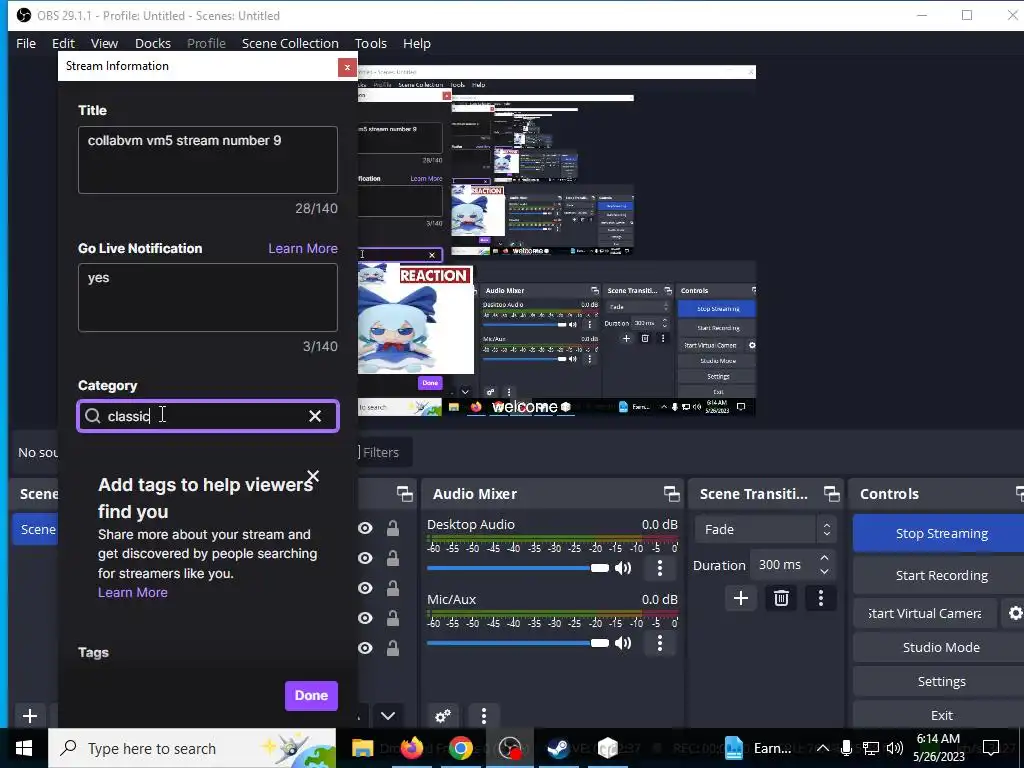Start the Virtual Camera
Screen dimensions: 1024x768
(x=924, y=613)
